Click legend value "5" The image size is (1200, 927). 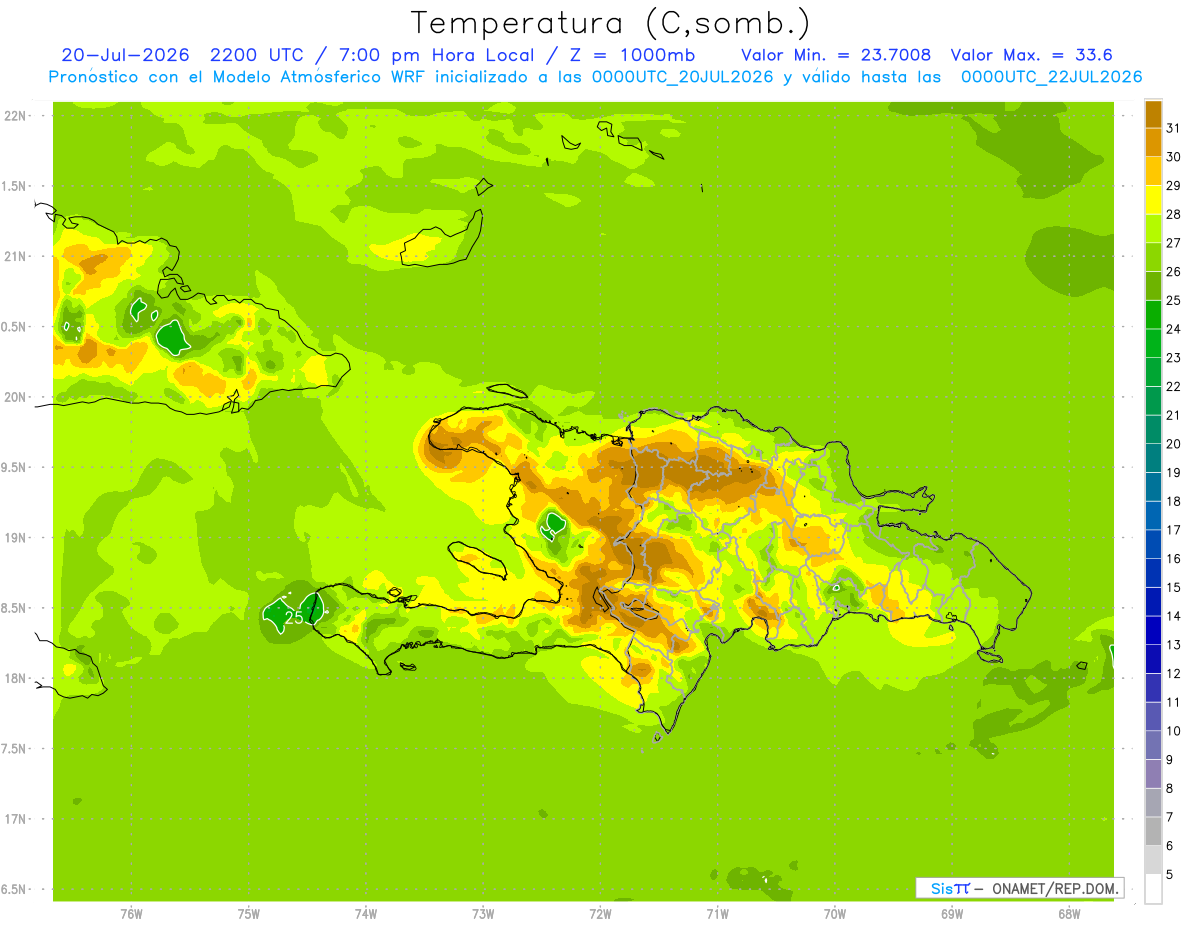1170,875
